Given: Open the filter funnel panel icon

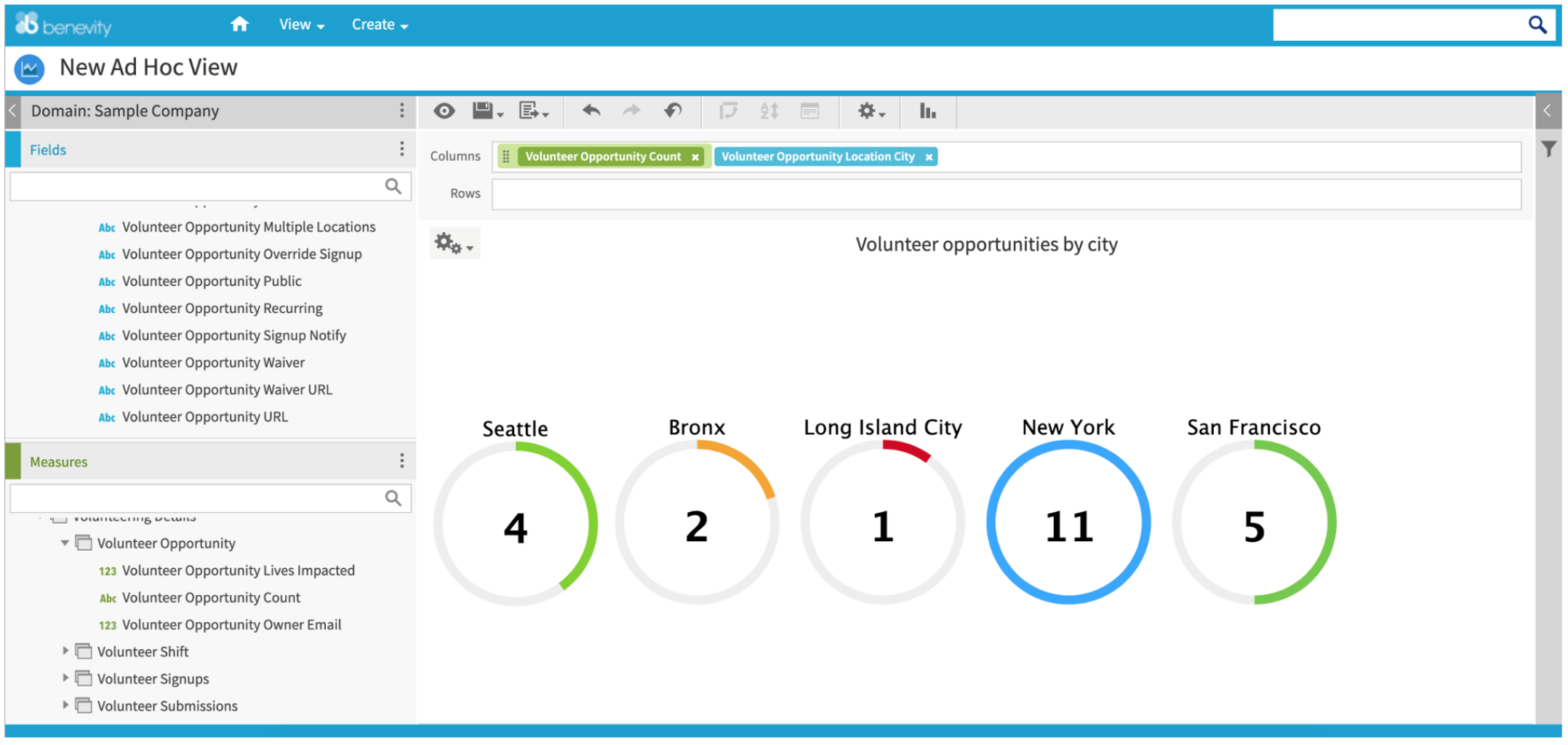Looking at the screenshot, I should click(x=1548, y=149).
